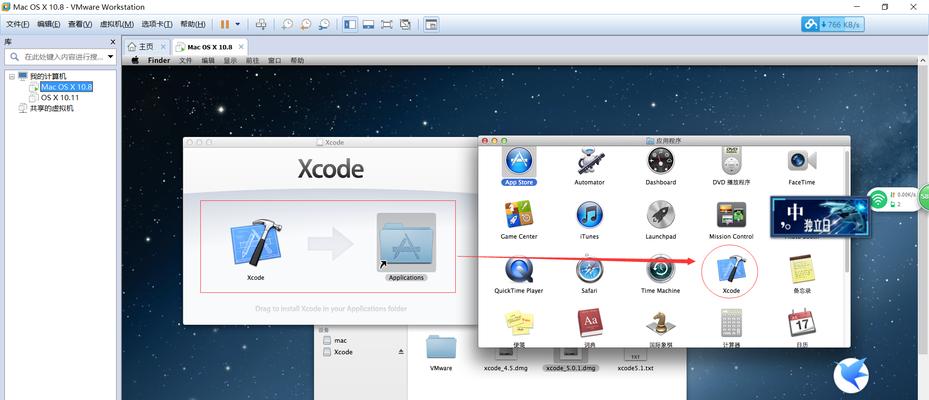The width and height of the screenshot is (929, 400).
Task: Open the 查看(V) menu in VMware
Action: point(80,24)
